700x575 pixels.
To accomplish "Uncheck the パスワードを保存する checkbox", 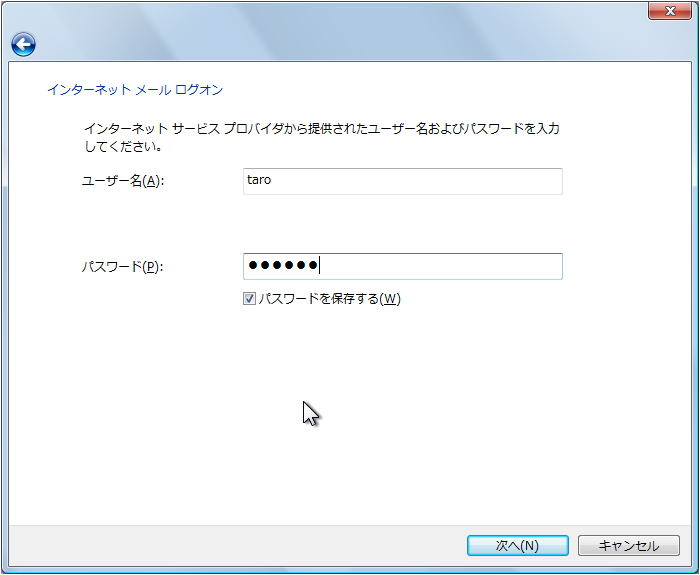I will click(249, 299).
